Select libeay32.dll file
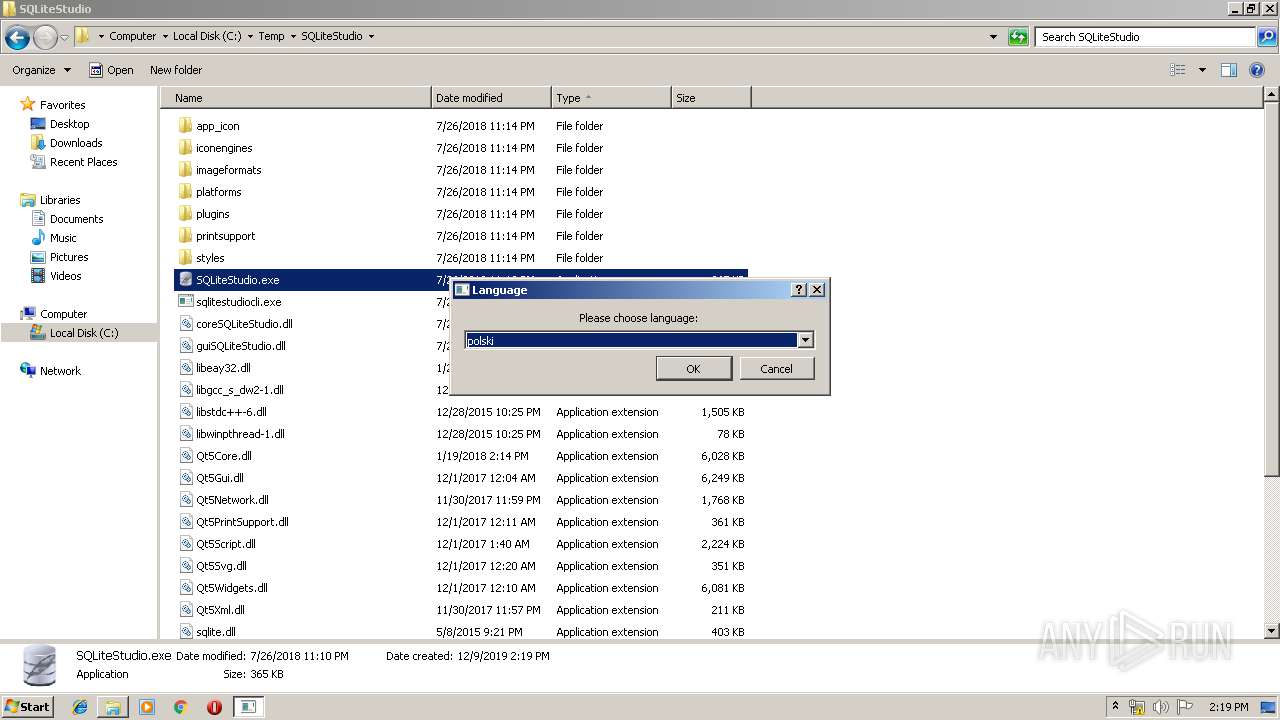The height and width of the screenshot is (720, 1280). (223, 368)
